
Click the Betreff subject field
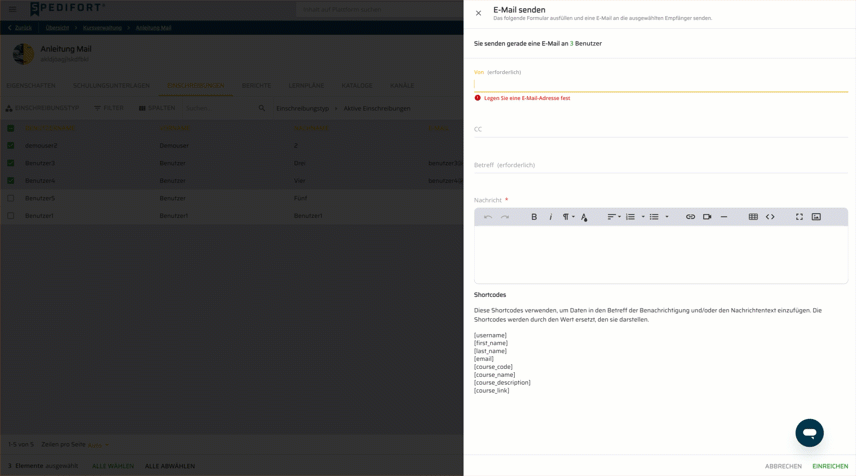(661, 165)
